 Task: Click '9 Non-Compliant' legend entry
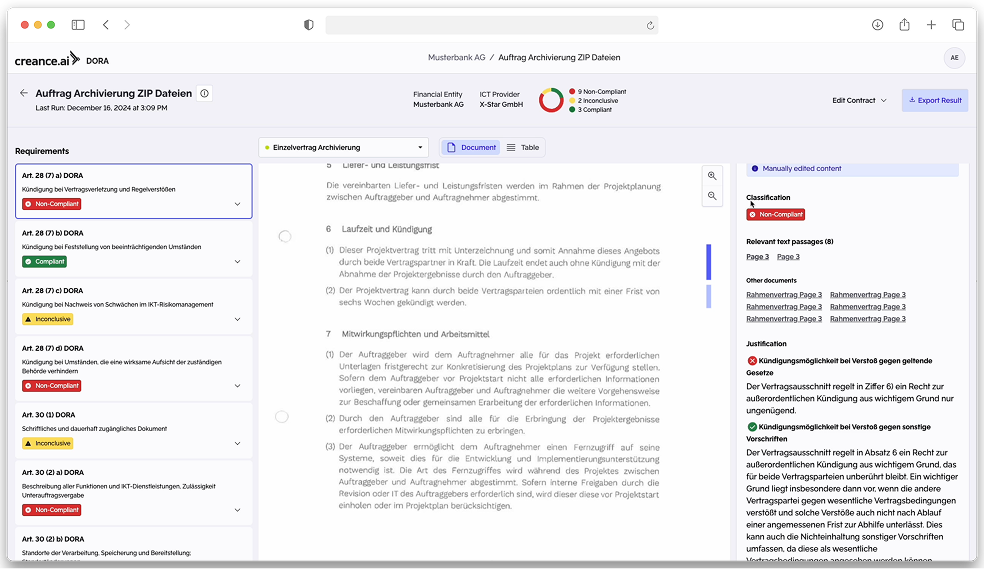[597, 92]
